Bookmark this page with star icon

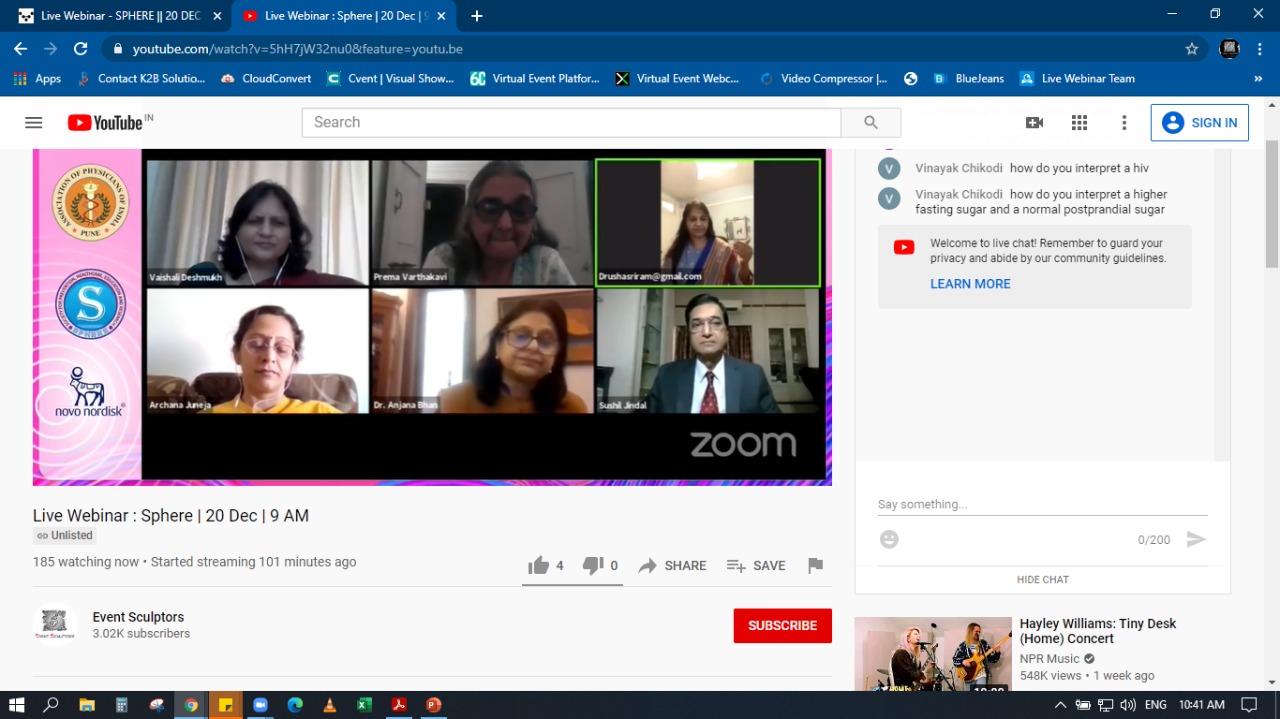pos(1191,48)
